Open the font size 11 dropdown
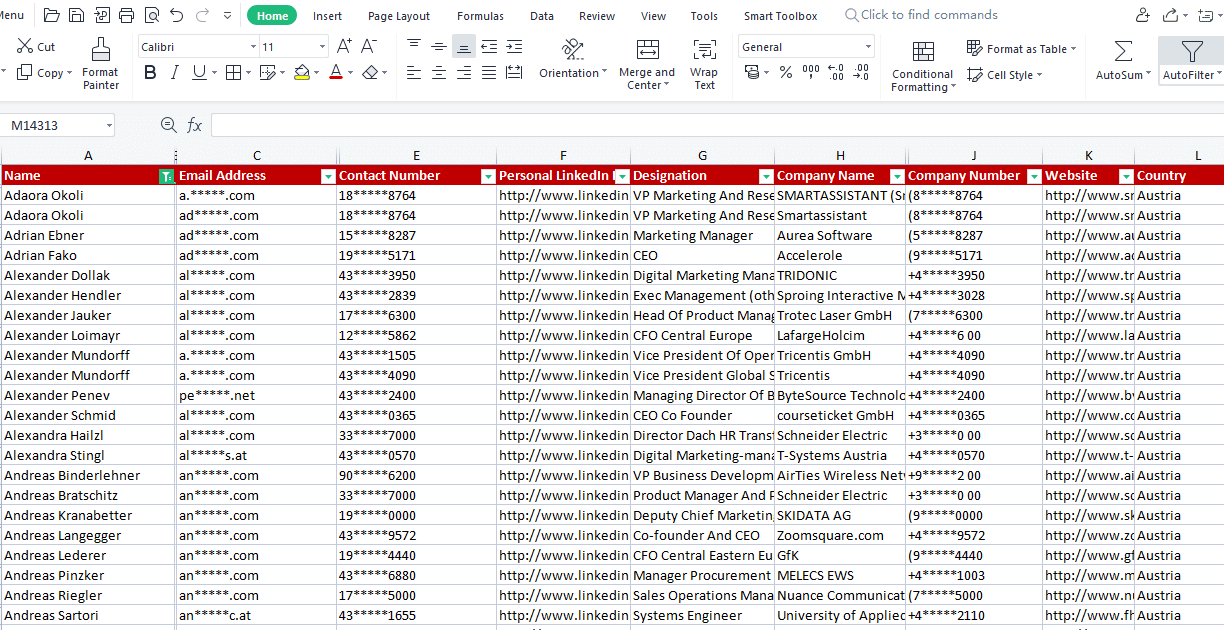 [322, 47]
